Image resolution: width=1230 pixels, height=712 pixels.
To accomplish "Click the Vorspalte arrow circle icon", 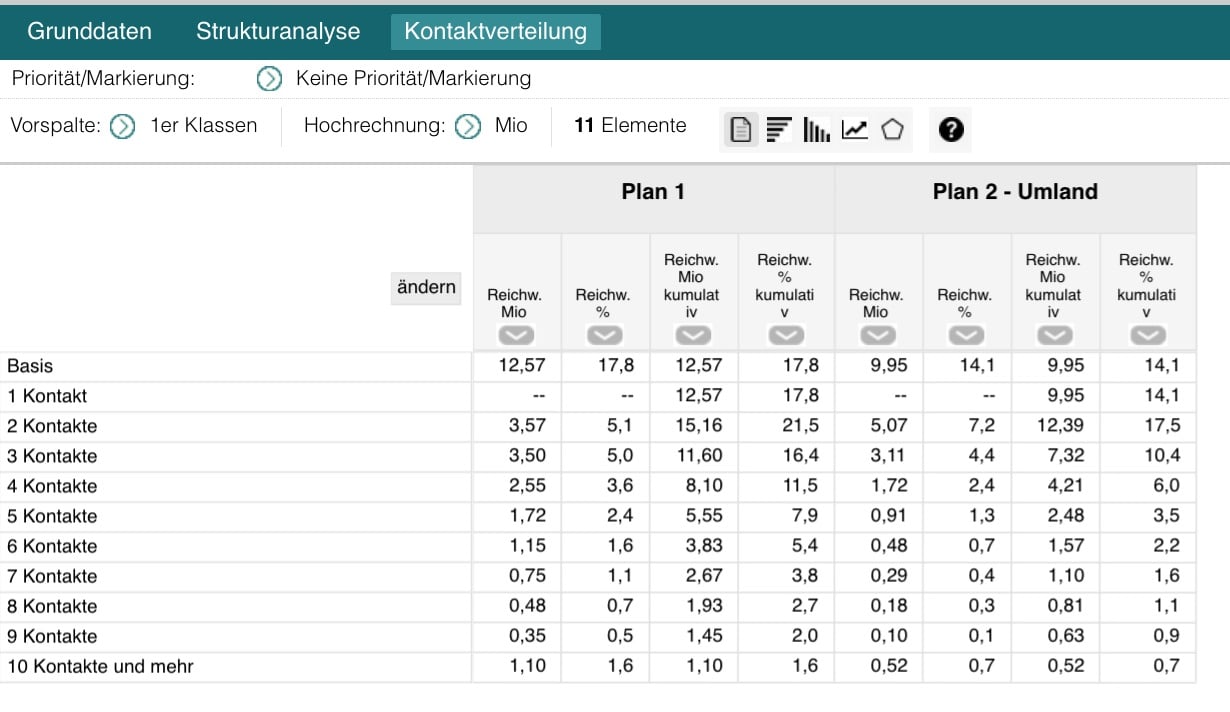I will [123, 126].
